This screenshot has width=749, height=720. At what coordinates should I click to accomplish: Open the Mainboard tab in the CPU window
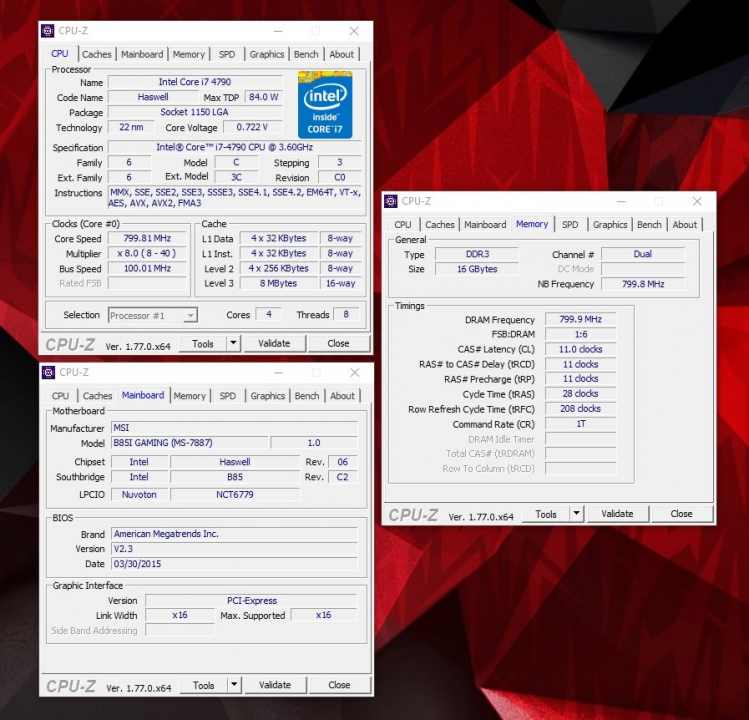[x=142, y=54]
